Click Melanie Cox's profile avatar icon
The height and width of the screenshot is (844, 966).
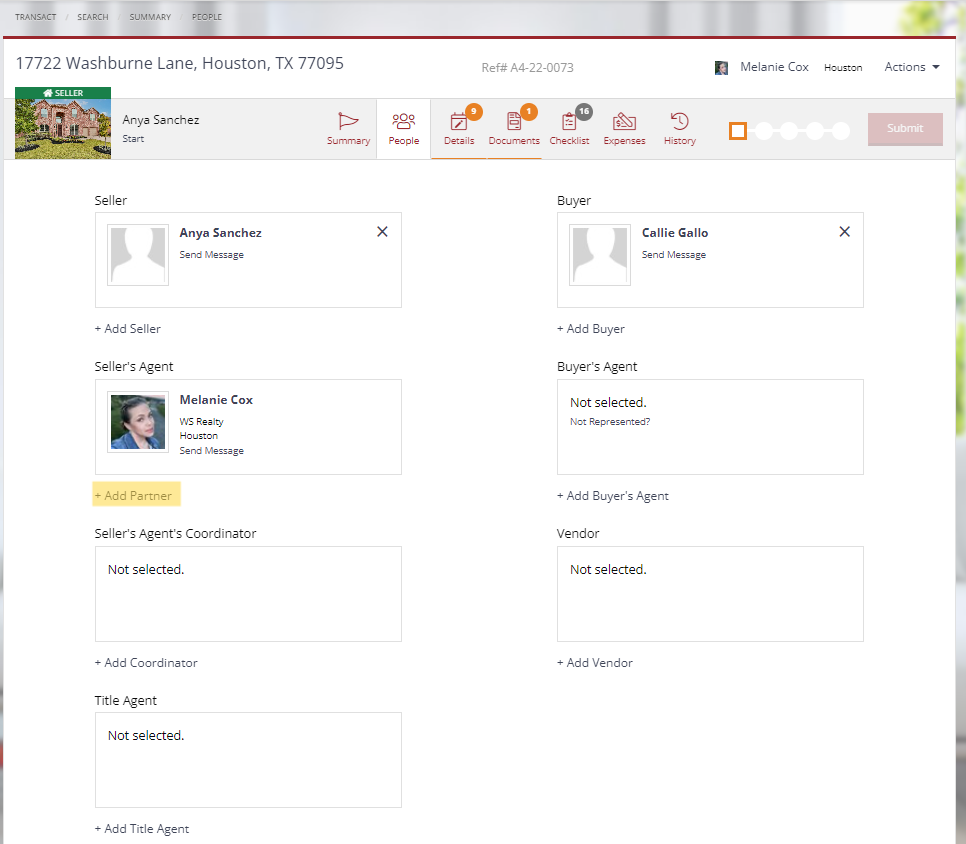721,67
